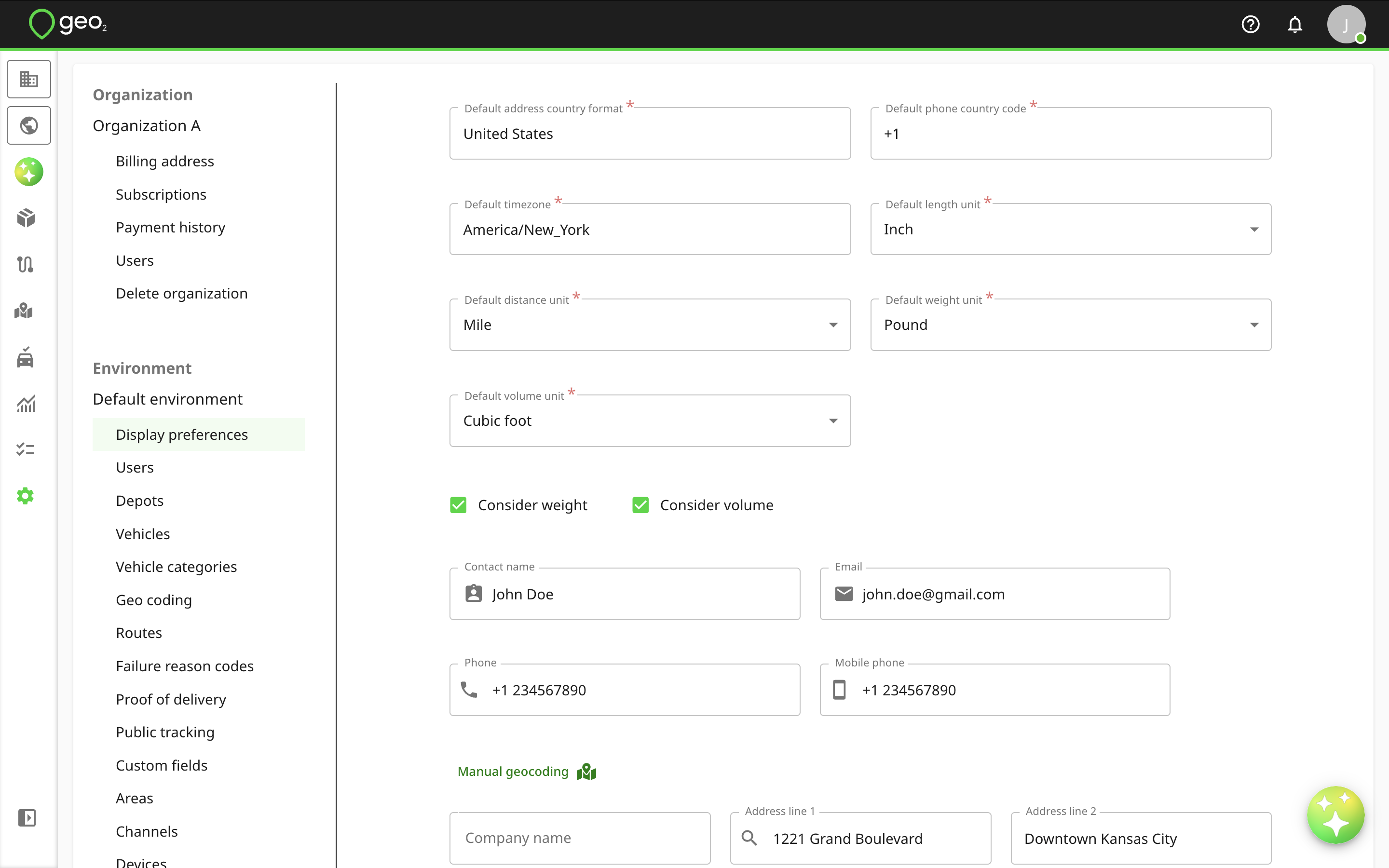Open the help question mark icon
The height and width of the screenshot is (868, 1389).
pos(1250,24)
